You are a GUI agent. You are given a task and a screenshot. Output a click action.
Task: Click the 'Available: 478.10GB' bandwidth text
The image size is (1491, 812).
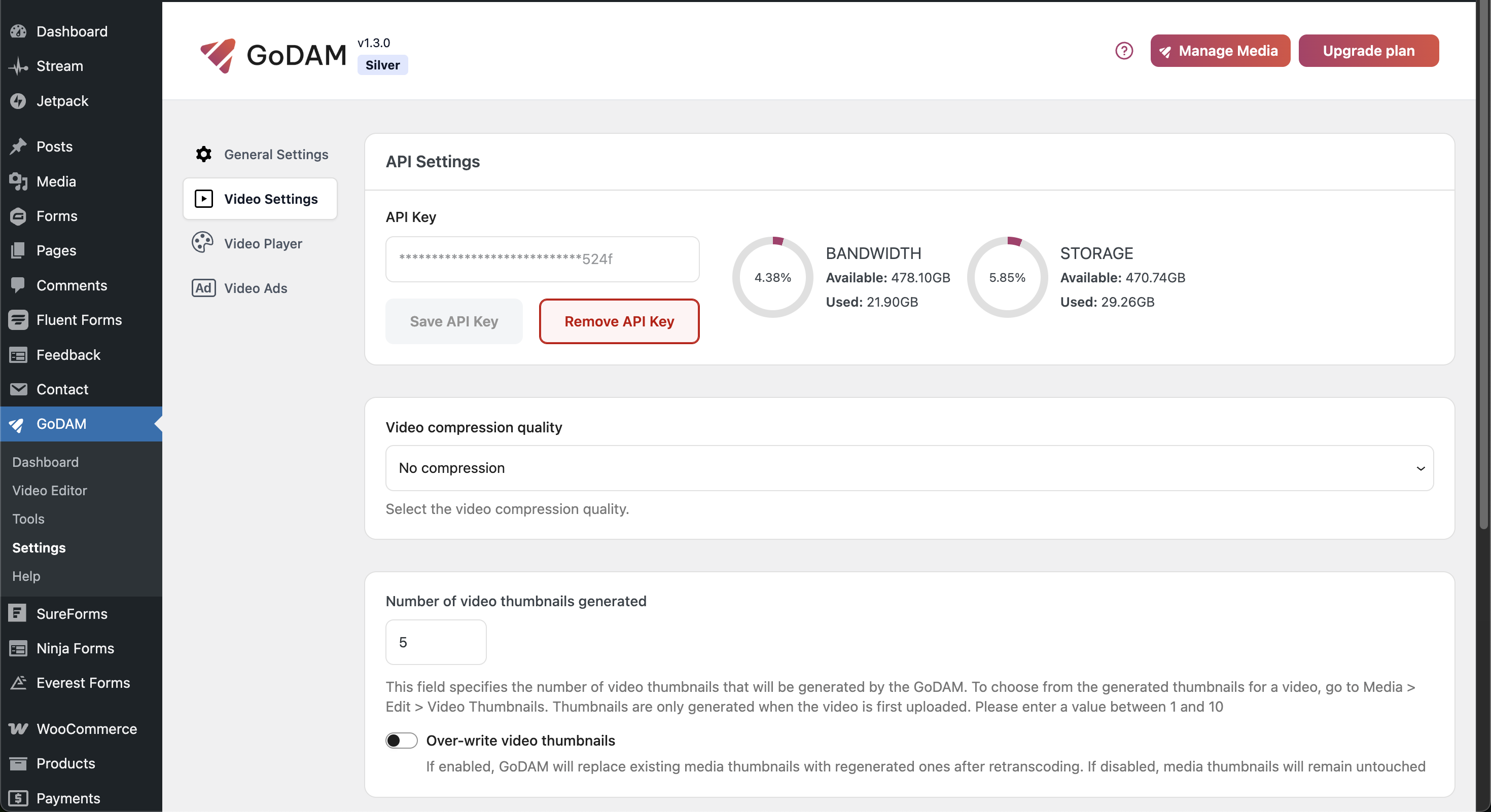(x=888, y=278)
